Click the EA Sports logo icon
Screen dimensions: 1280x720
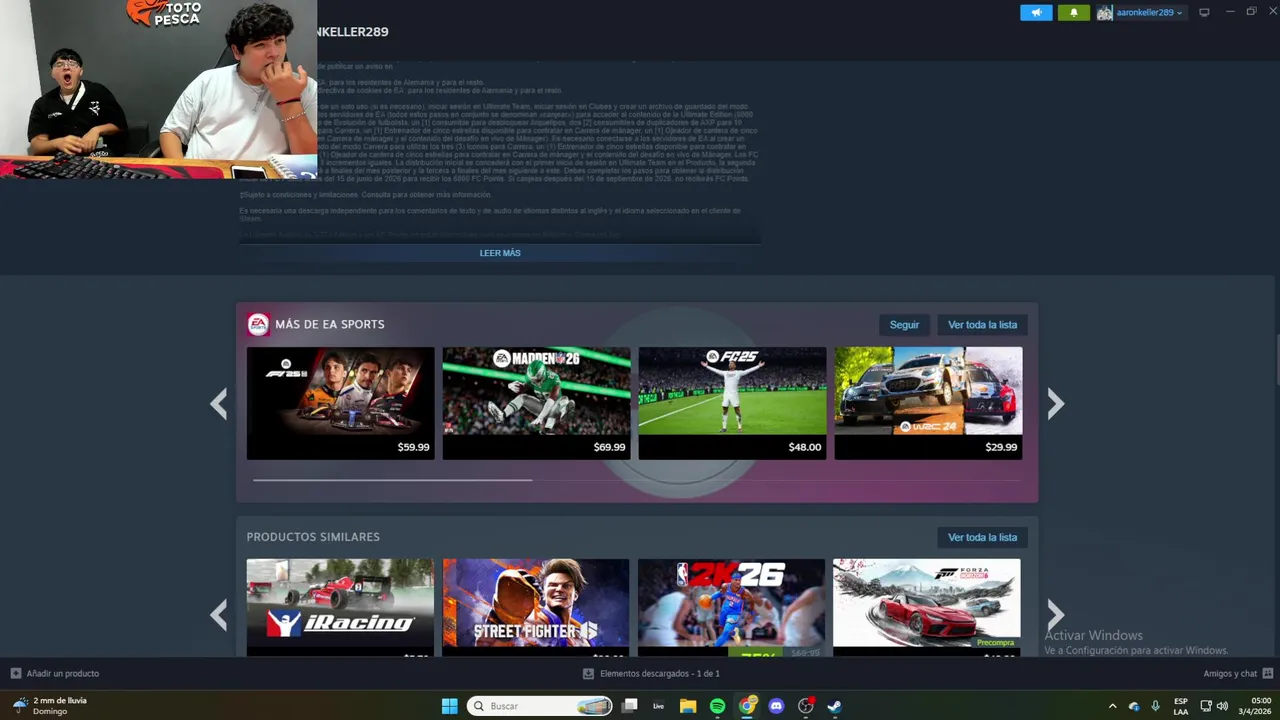tap(258, 324)
